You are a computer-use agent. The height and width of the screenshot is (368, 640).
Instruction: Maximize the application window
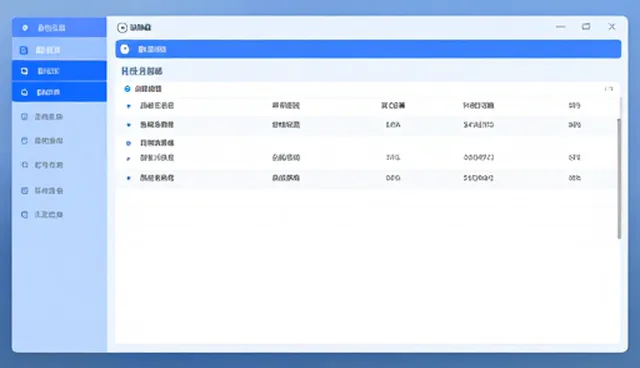(586, 27)
